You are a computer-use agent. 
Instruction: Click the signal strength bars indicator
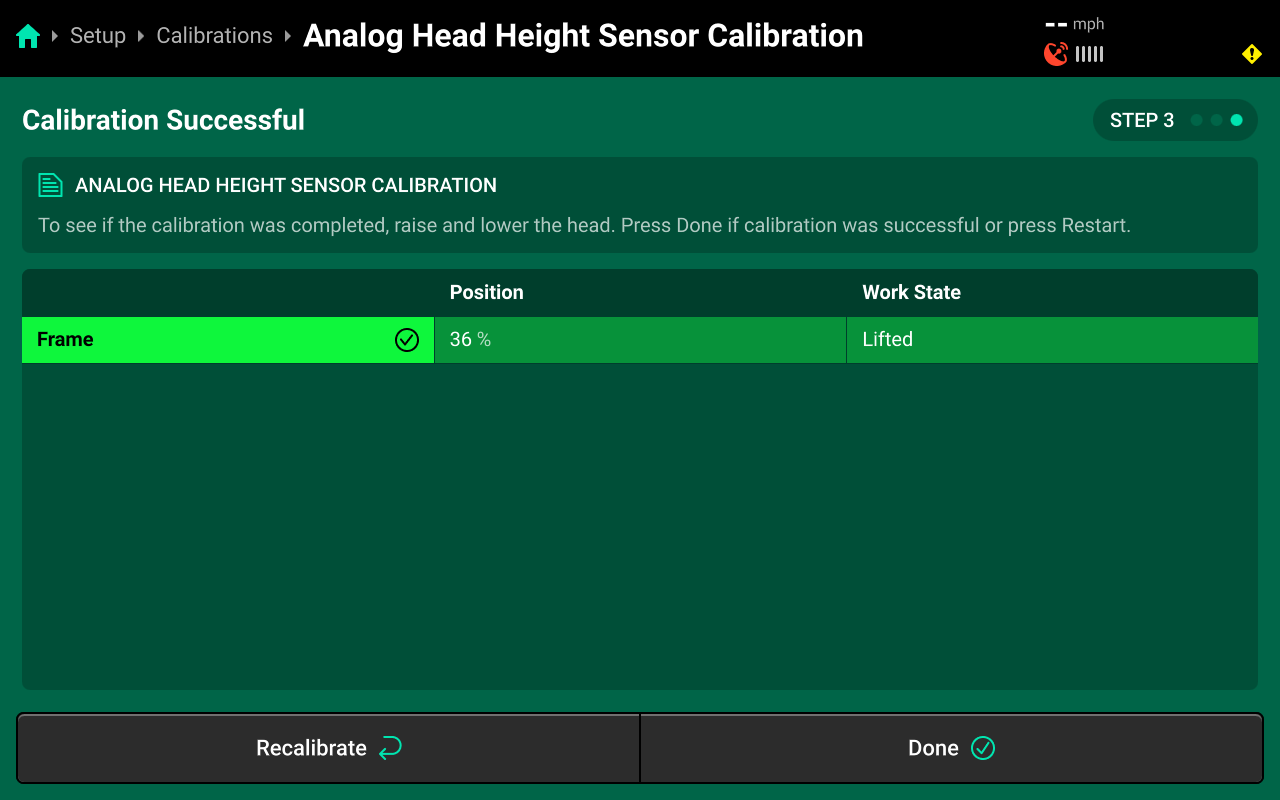(1090, 54)
